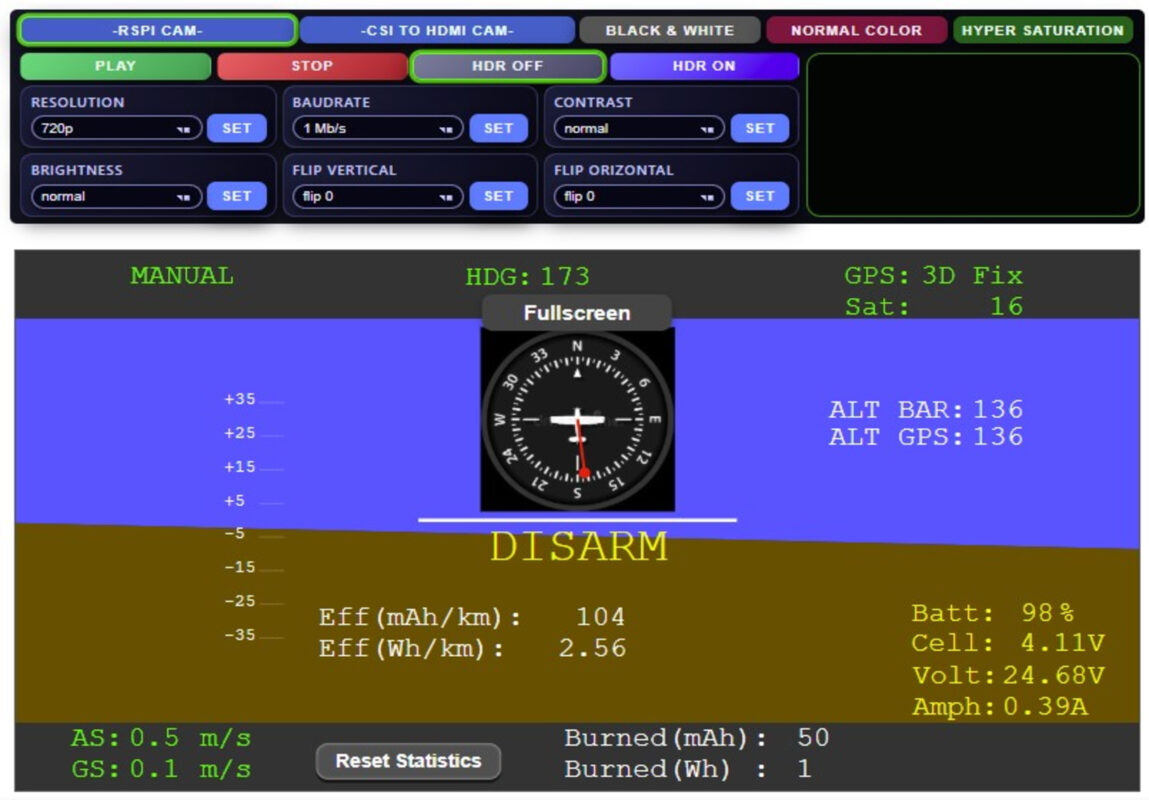Switch HDR on
1149x800 pixels.
pos(703,66)
